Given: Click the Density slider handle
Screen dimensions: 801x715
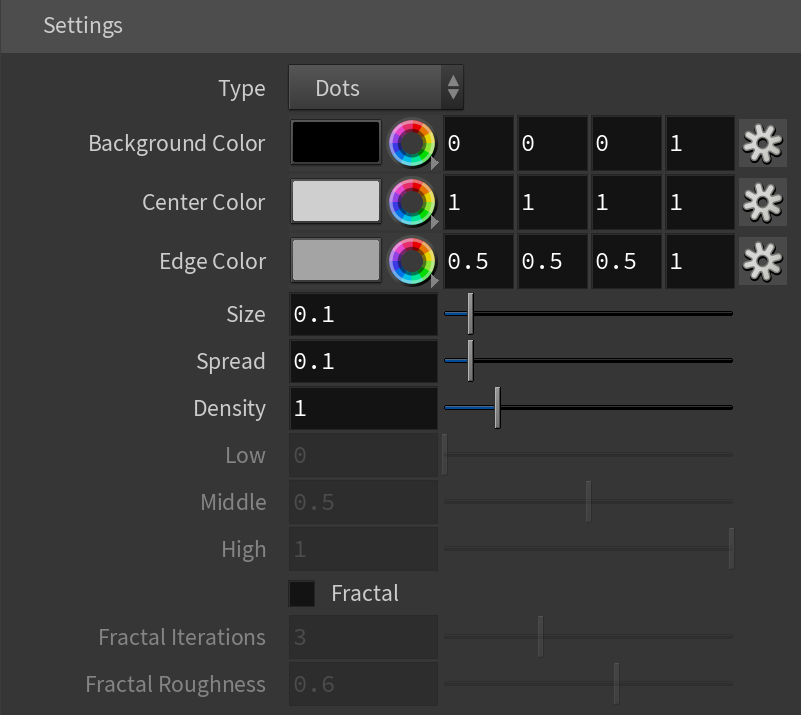Looking at the screenshot, I should pyautogui.click(x=498, y=408).
